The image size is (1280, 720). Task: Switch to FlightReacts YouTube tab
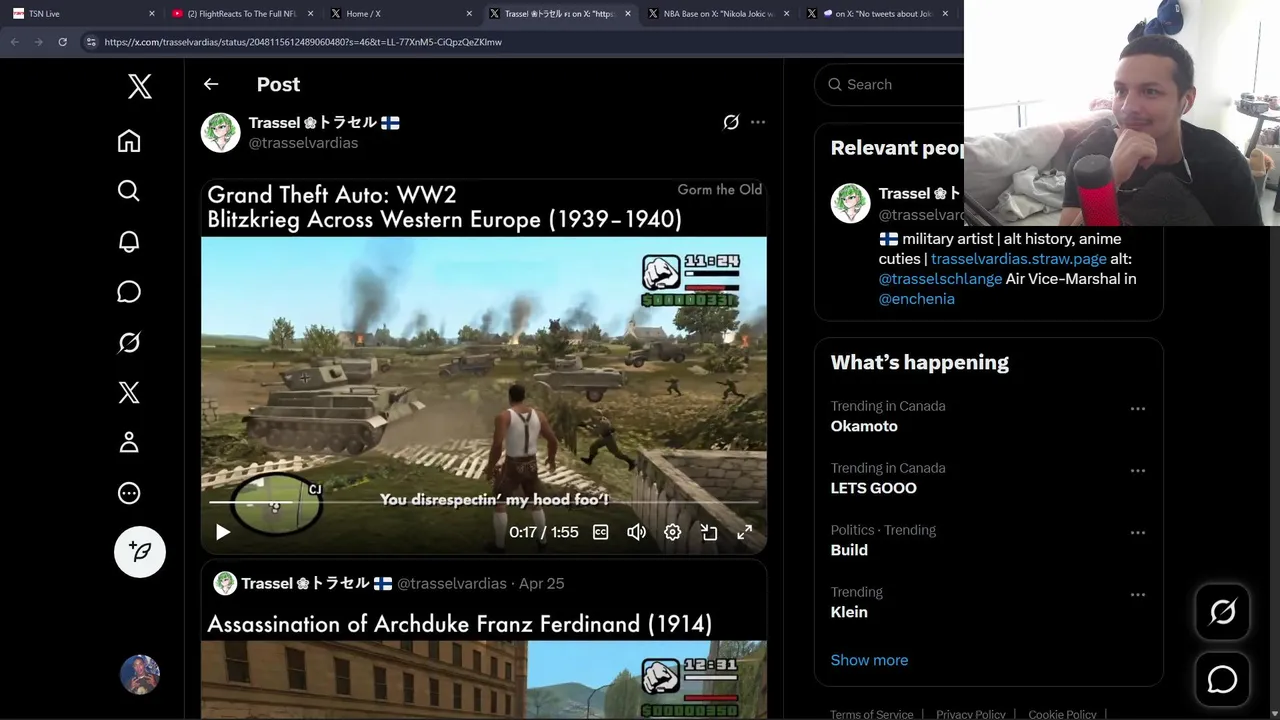[x=242, y=14]
